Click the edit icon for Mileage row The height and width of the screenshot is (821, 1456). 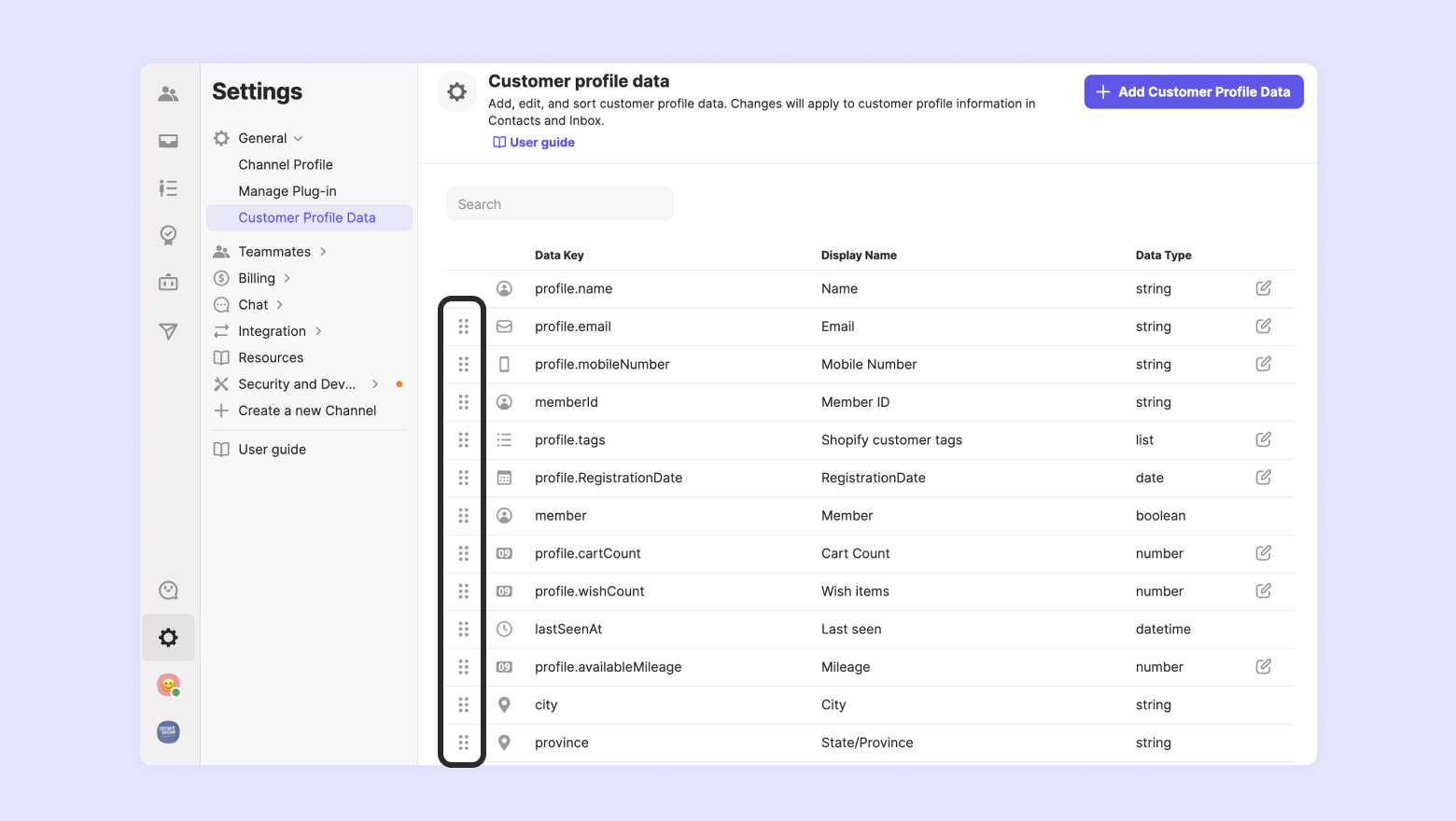tap(1263, 667)
